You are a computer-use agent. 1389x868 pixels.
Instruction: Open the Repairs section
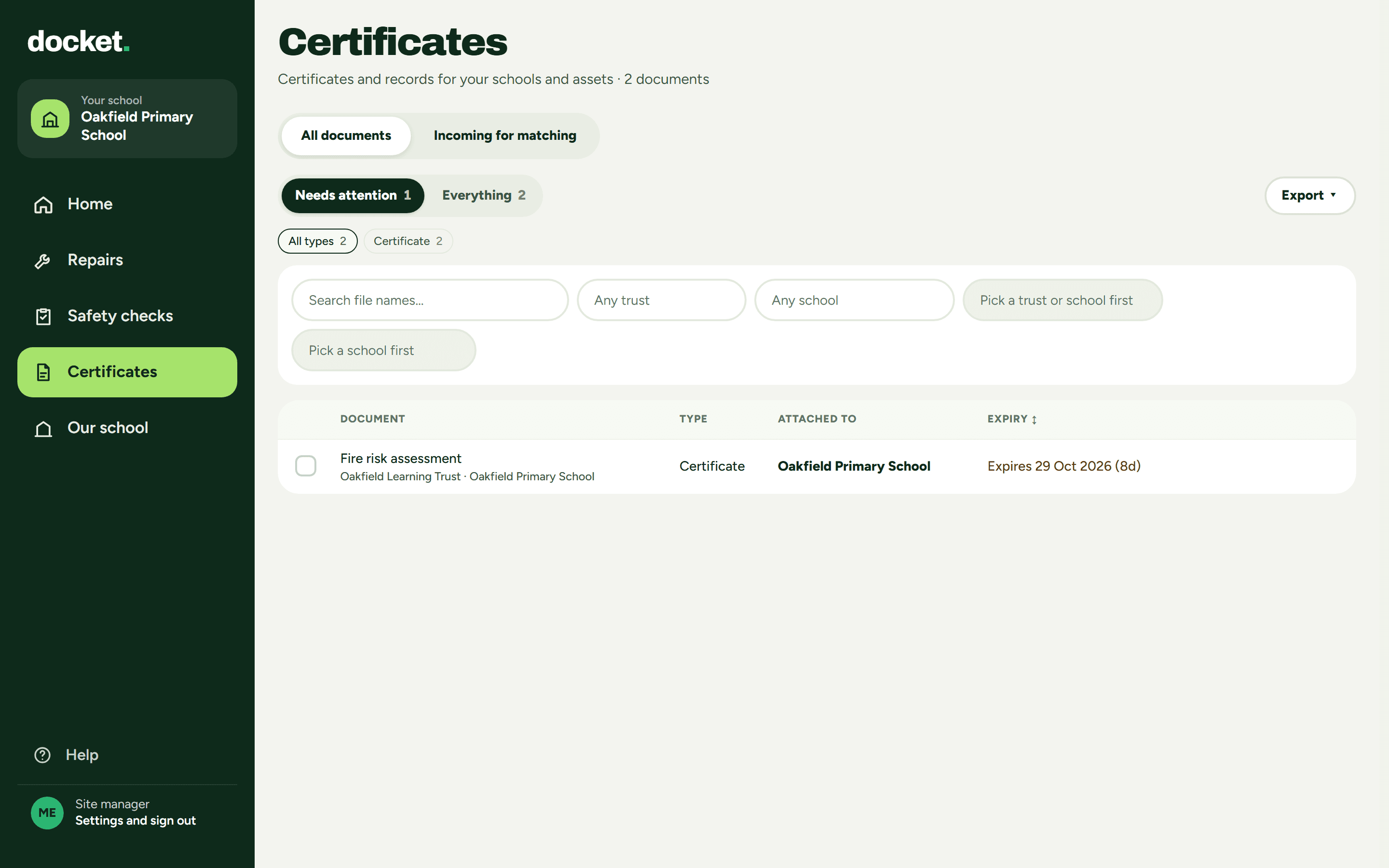click(x=127, y=260)
